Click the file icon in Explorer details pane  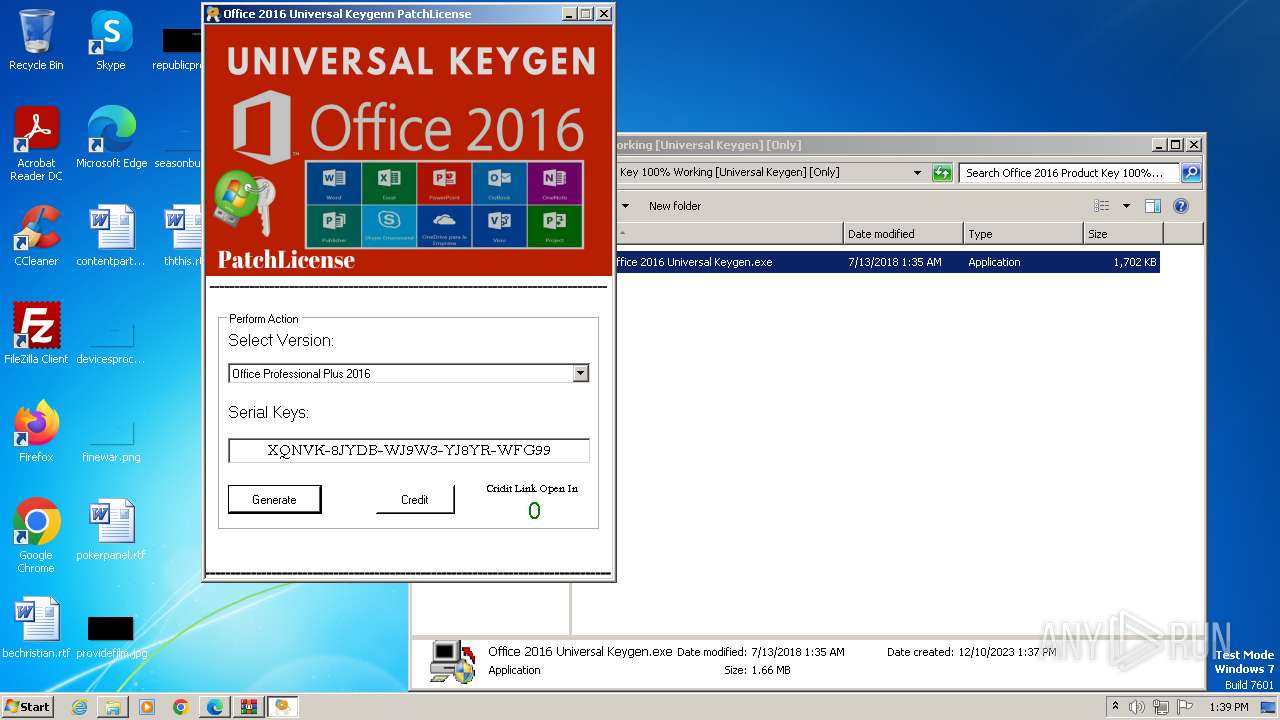point(452,661)
